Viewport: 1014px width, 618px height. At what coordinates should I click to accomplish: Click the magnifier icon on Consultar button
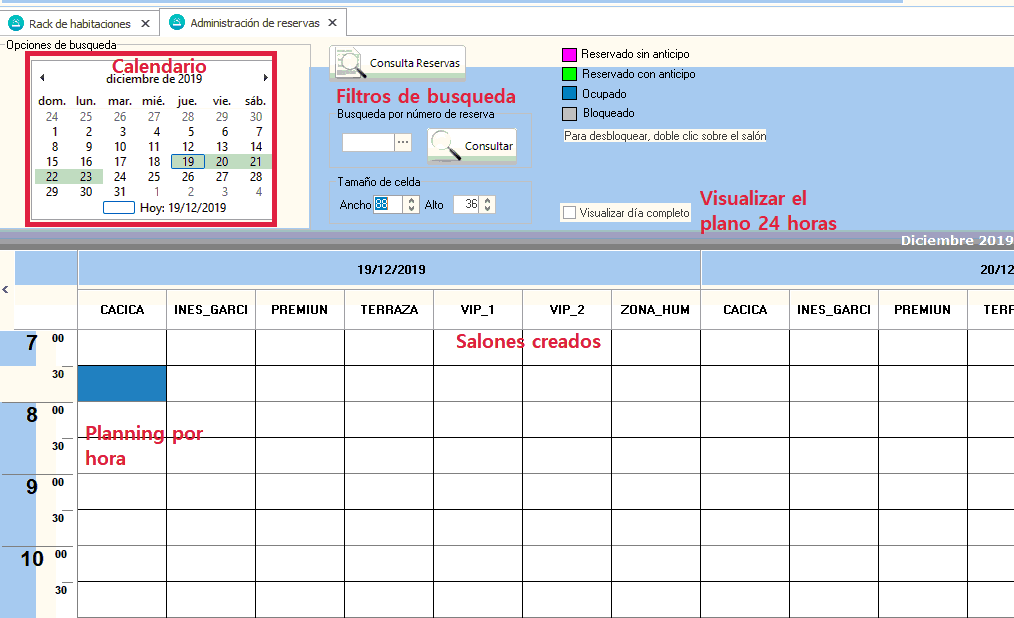coord(445,146)
